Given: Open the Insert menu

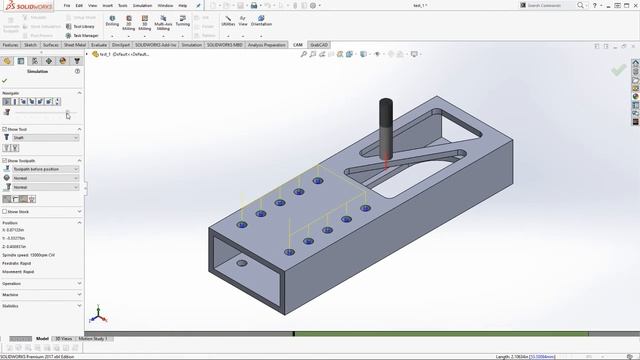Looking at the screenshot, I should click(107, 6).
